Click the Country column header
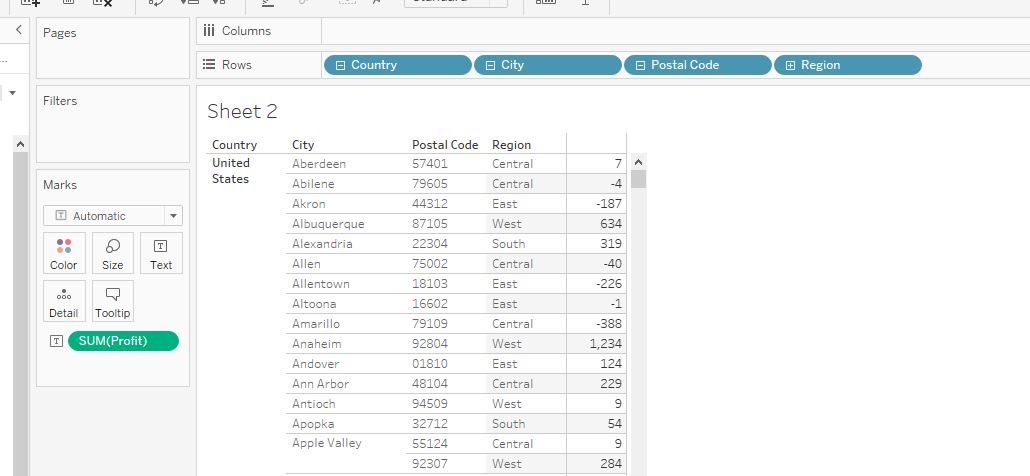 [x=235, y=145]
